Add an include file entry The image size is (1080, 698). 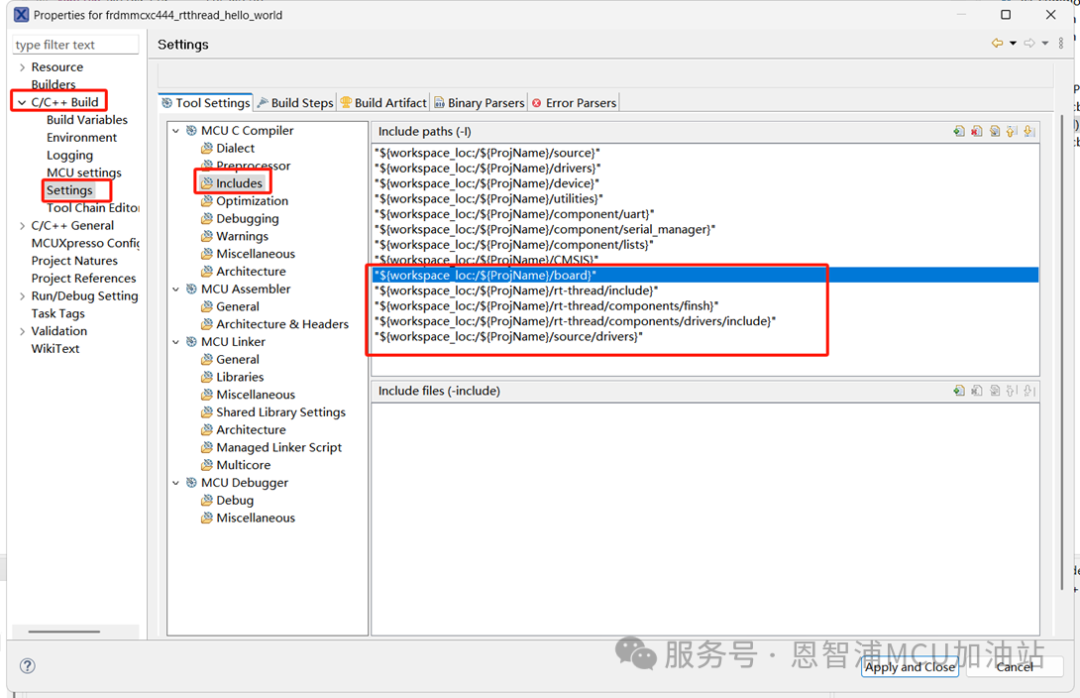click(x=959, y=391)
